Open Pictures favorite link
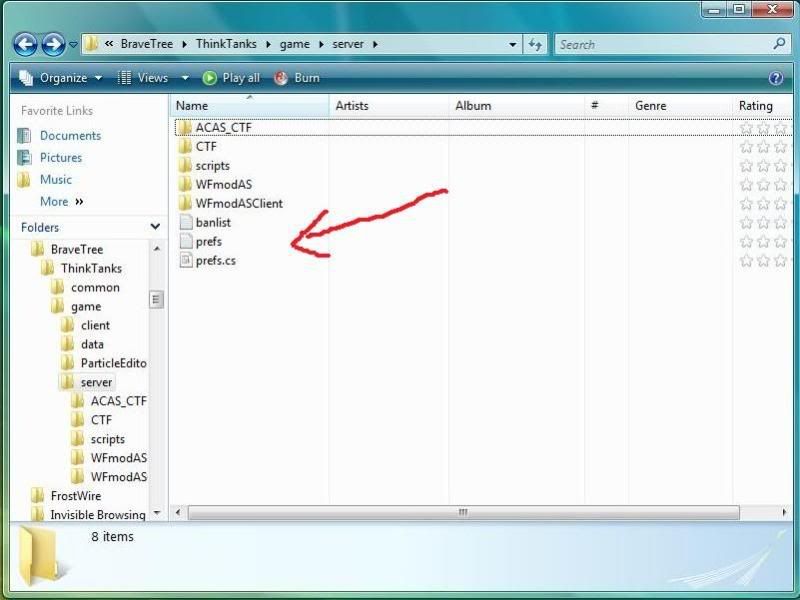 click(61, 158)
